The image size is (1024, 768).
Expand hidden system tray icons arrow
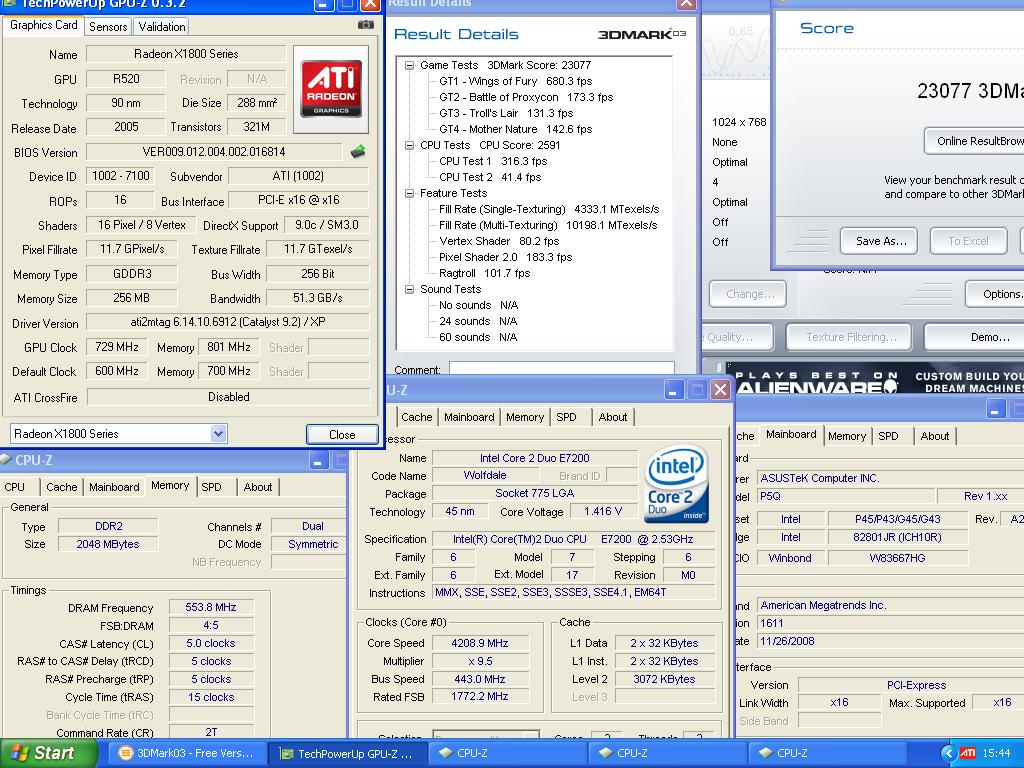[948, 753]
